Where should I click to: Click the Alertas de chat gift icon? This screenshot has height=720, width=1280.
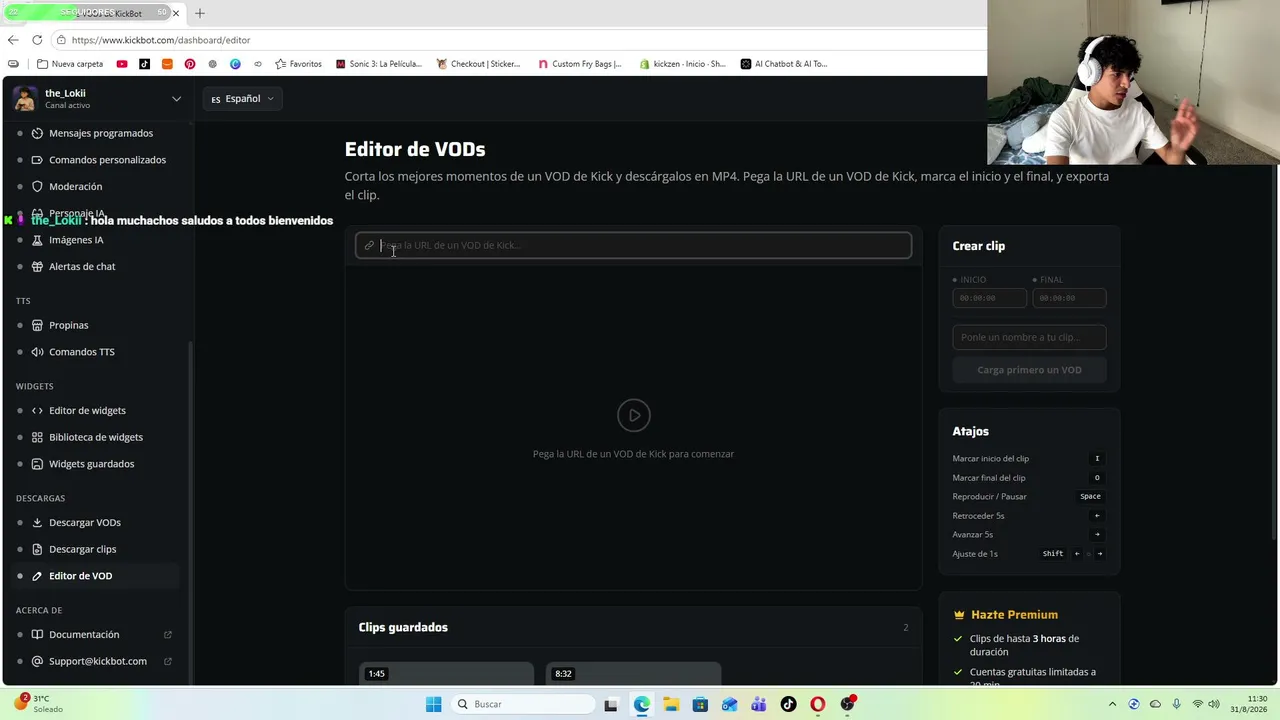[37, 266]
